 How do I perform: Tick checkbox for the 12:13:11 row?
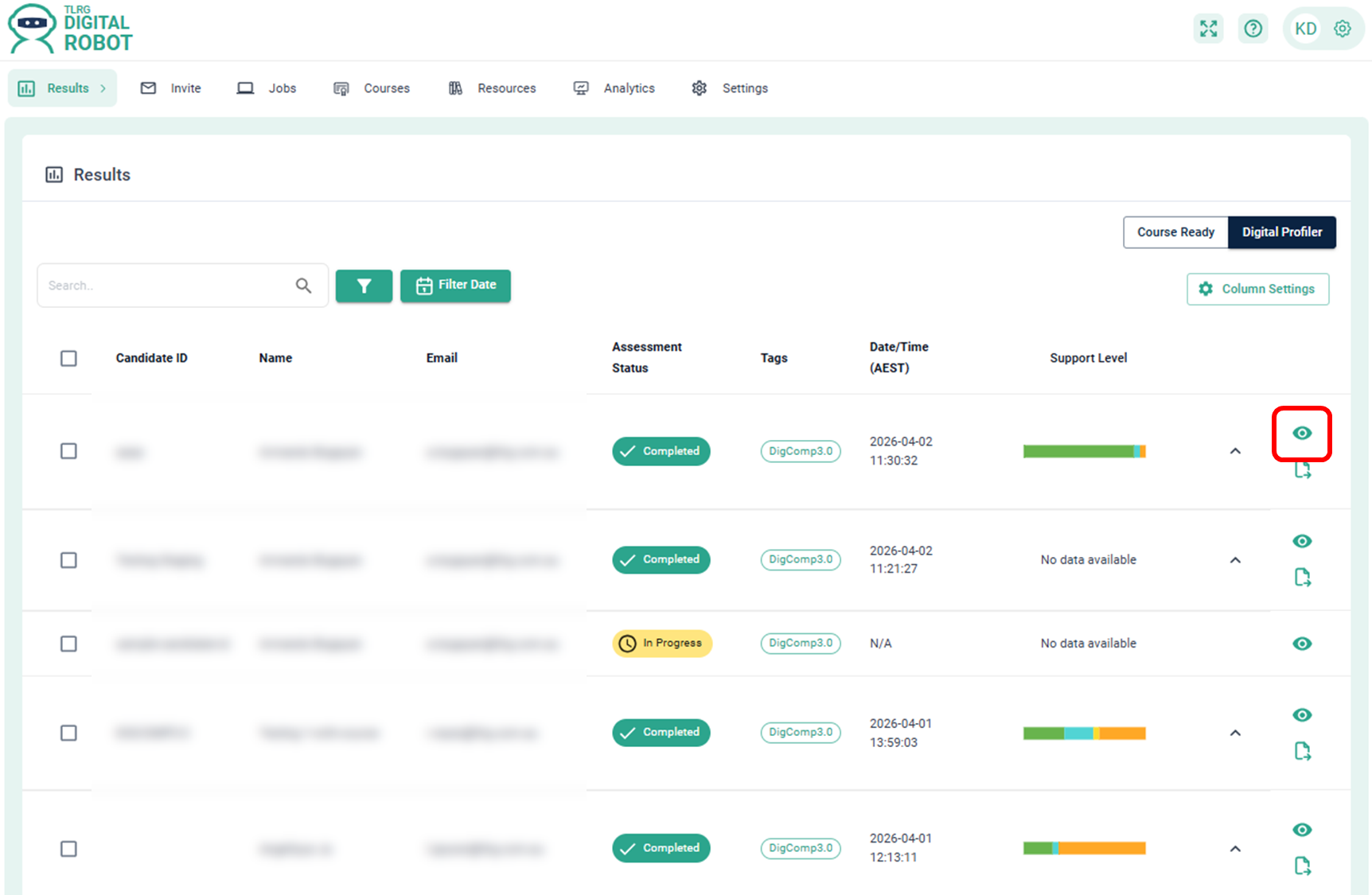68,849
